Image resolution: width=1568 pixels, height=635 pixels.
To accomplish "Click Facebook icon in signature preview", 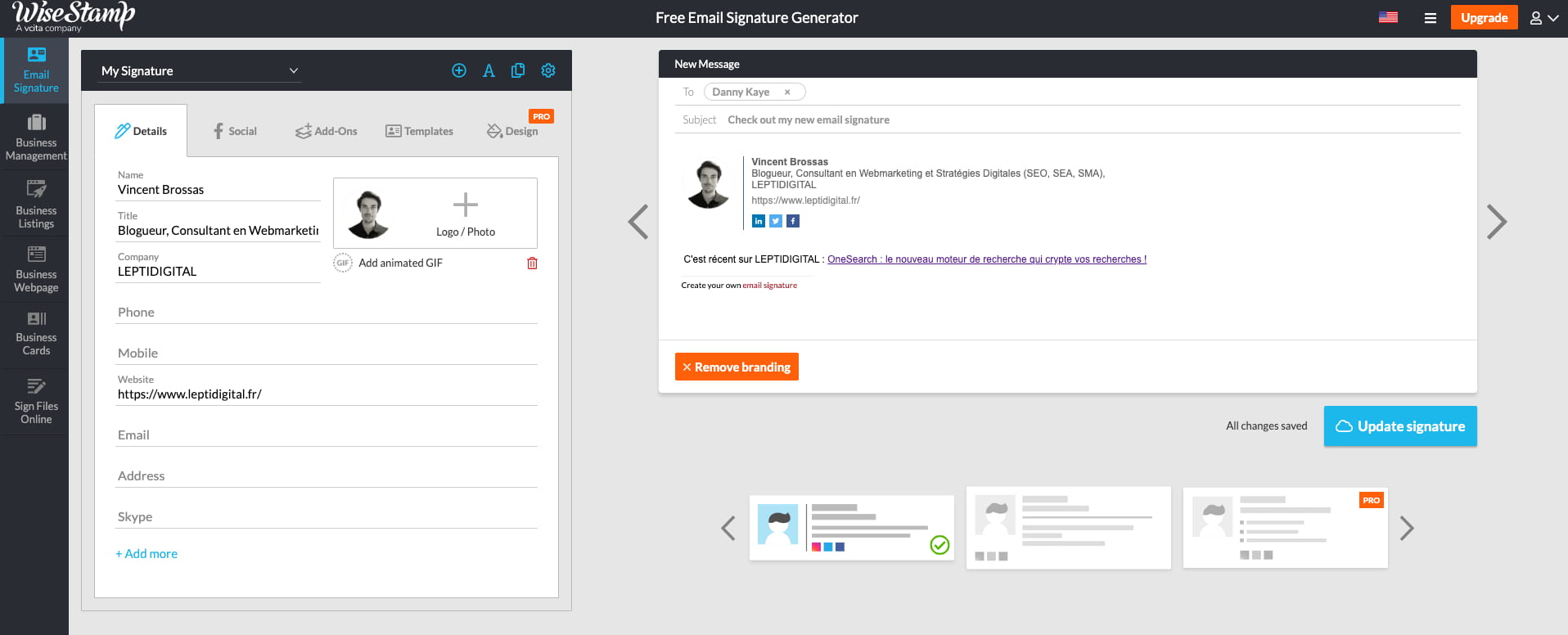I will pos(793,221).
